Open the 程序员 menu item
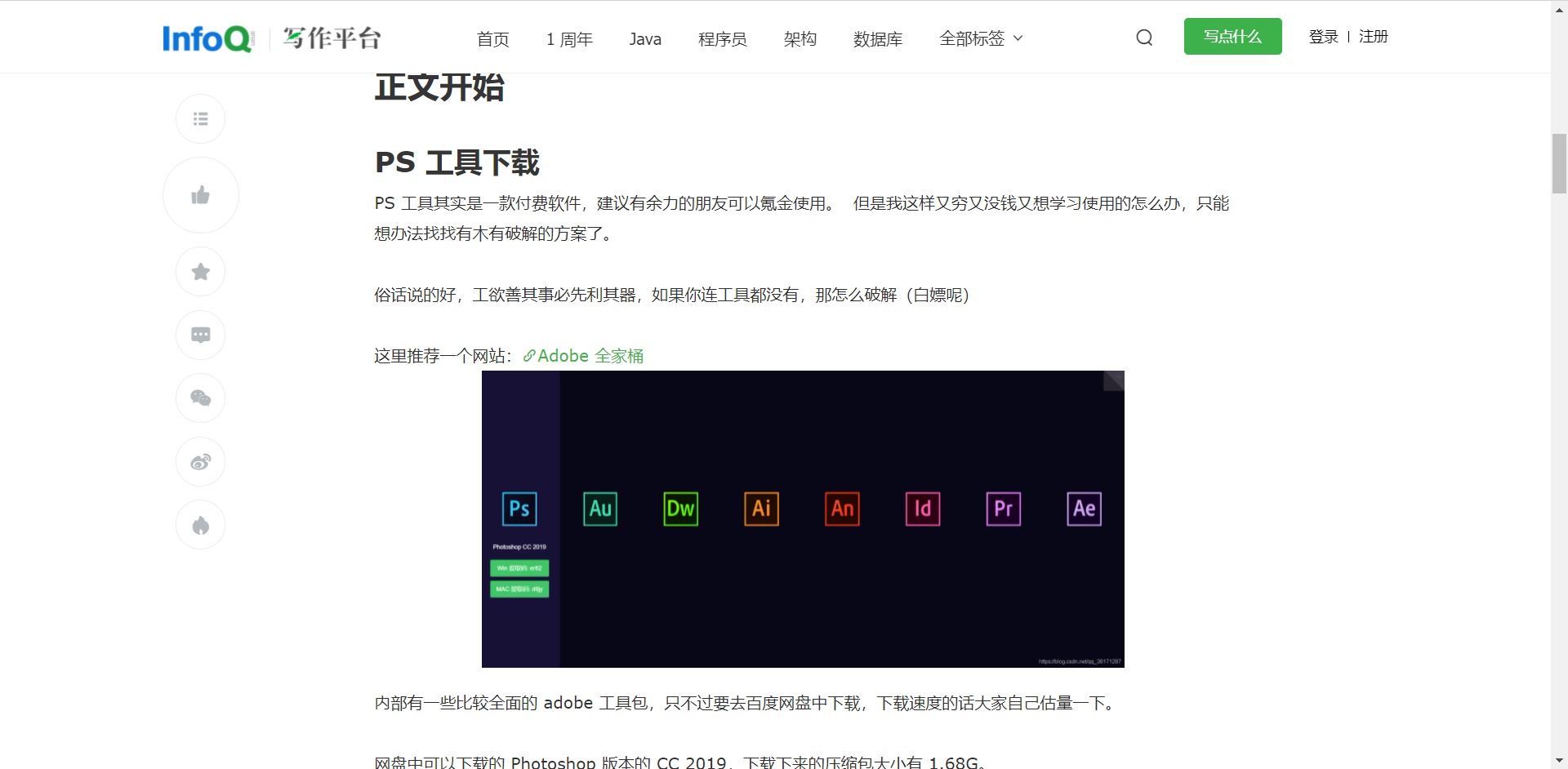Image resolution: width=1568 pixels, height=769 pixels. (x=722, y=39)
